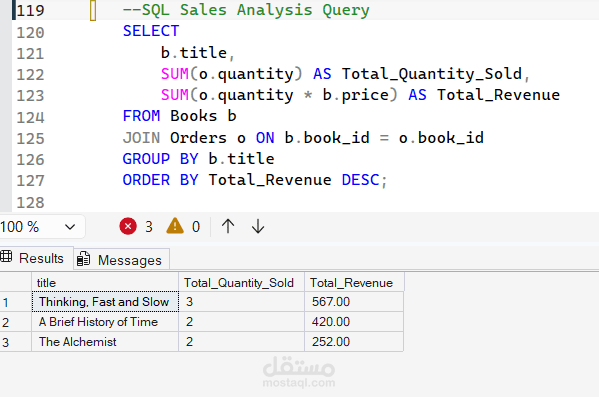
Task: Select cell Thinking, Fast and Slow
Action: tap(105, 302)
